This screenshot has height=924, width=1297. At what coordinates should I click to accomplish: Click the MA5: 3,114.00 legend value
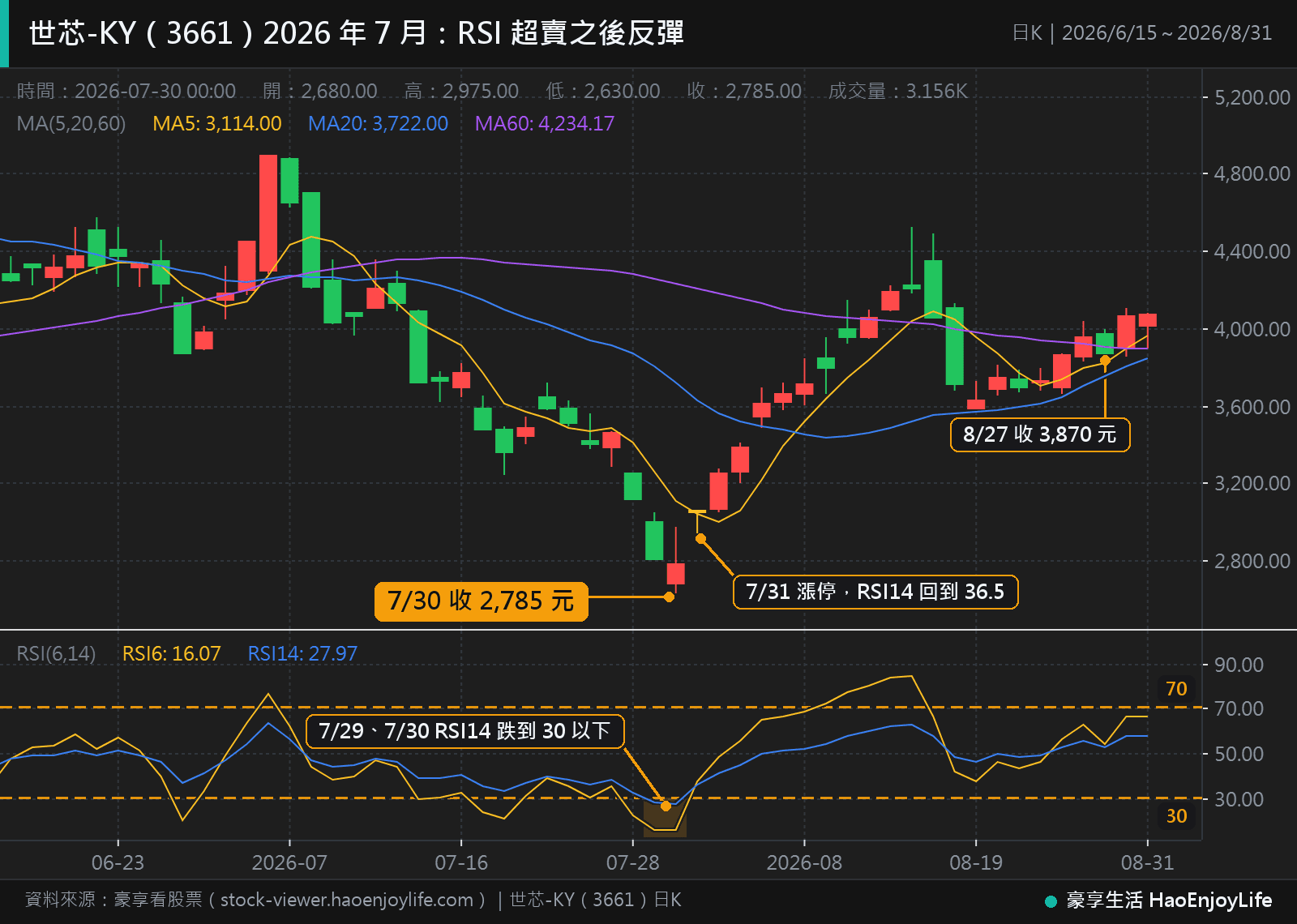tap(217, 123)
